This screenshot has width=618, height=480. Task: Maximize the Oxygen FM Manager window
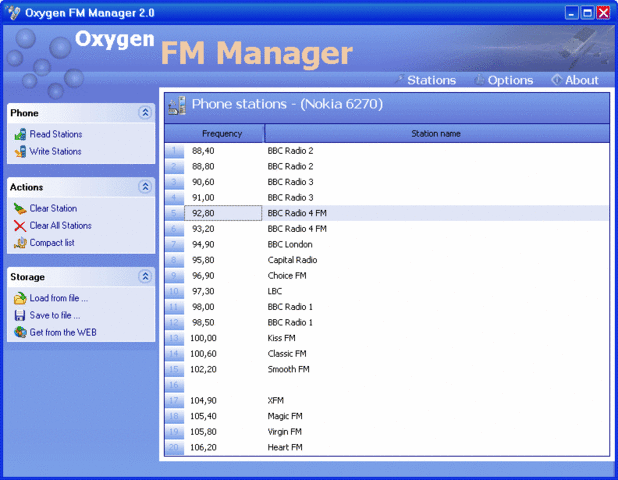point(587,13)
